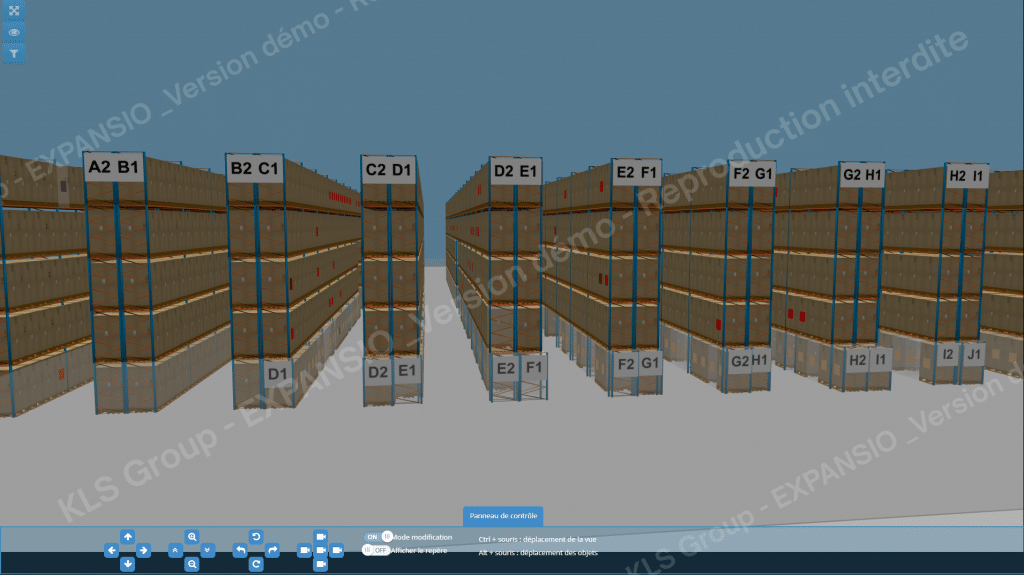The width and height of the screenshot is (1024, 575).
Task: Zoom out using magnifier minus icon
Action: click(x=191, y=564)
